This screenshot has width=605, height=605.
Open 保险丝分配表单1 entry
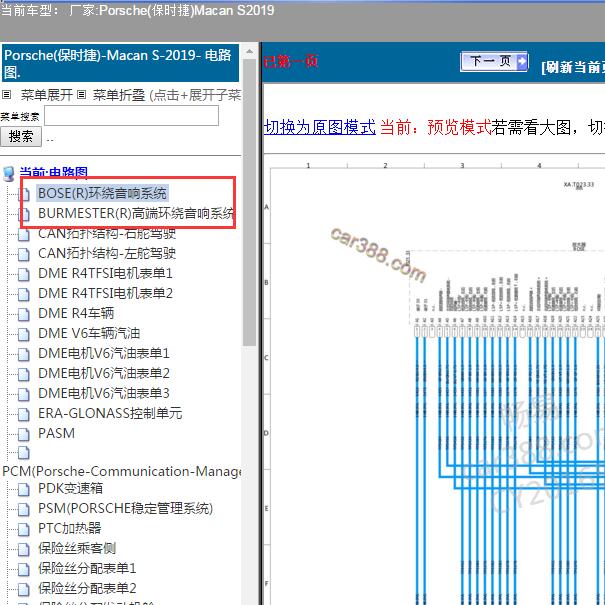click(x=87, y=568)
